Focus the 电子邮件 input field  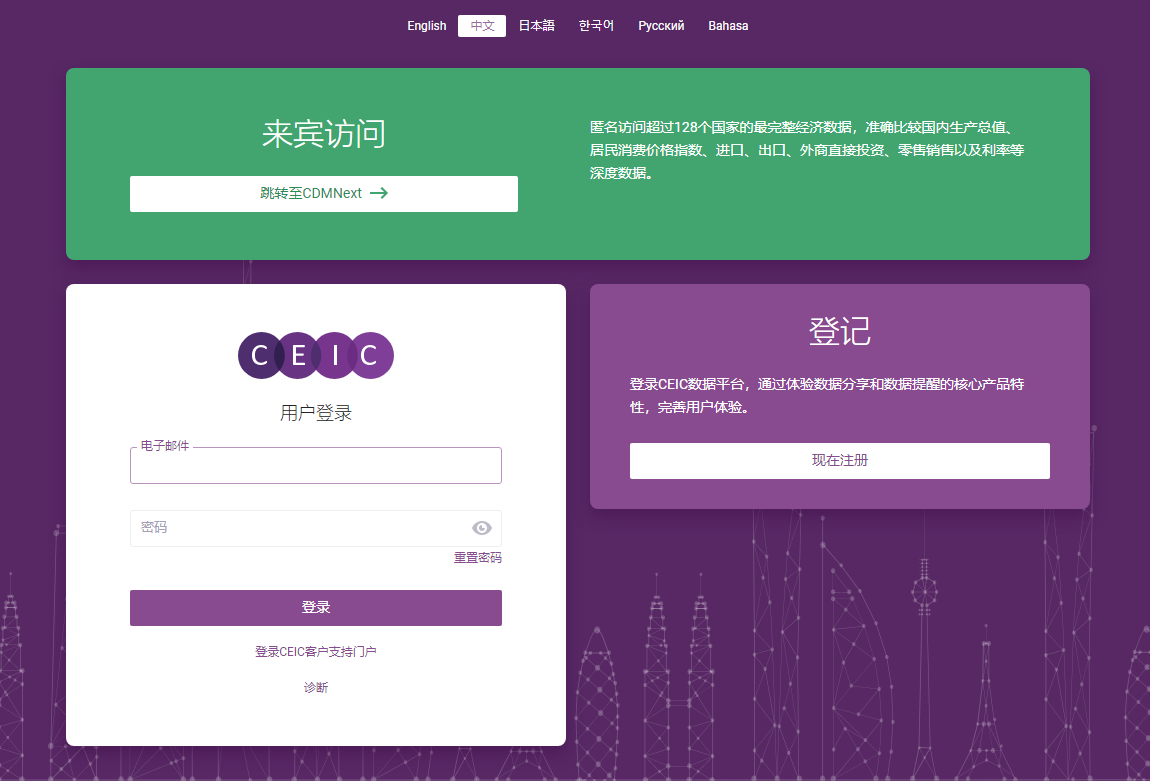pyautogui.click(x=316, y=467)
